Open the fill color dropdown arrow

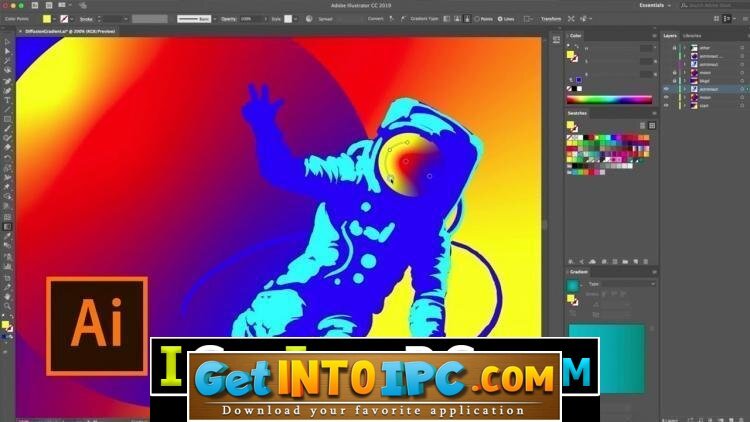click(55, 19)
